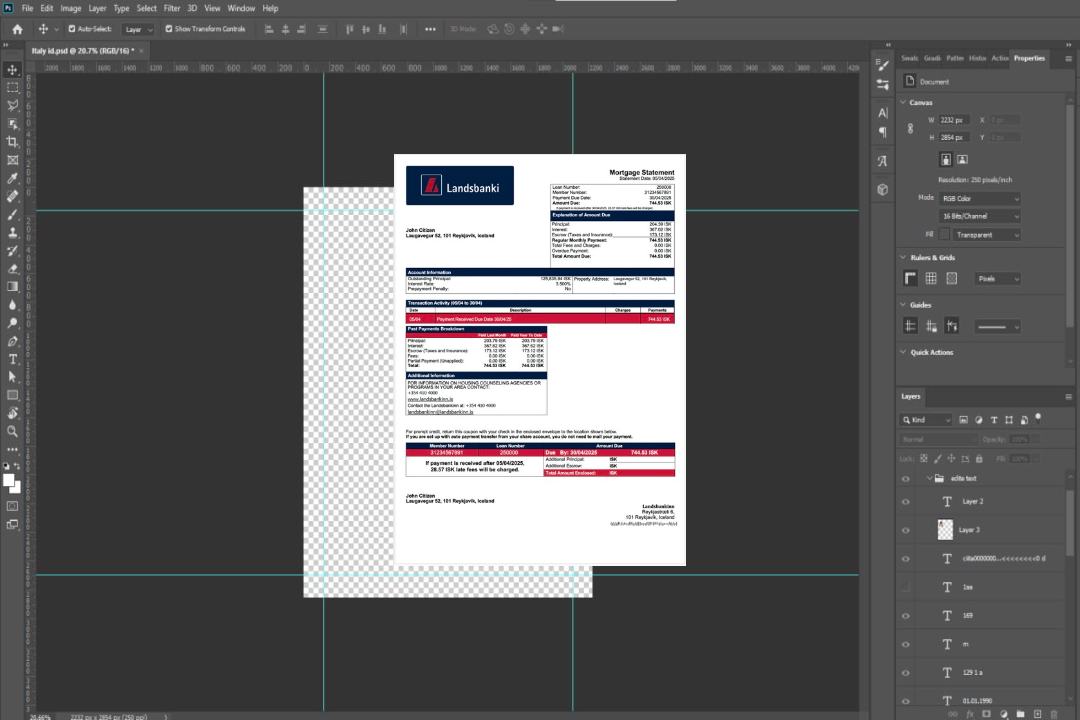Select the Move tool in the toolbox
1080x720 pixels.
point(12,70)
